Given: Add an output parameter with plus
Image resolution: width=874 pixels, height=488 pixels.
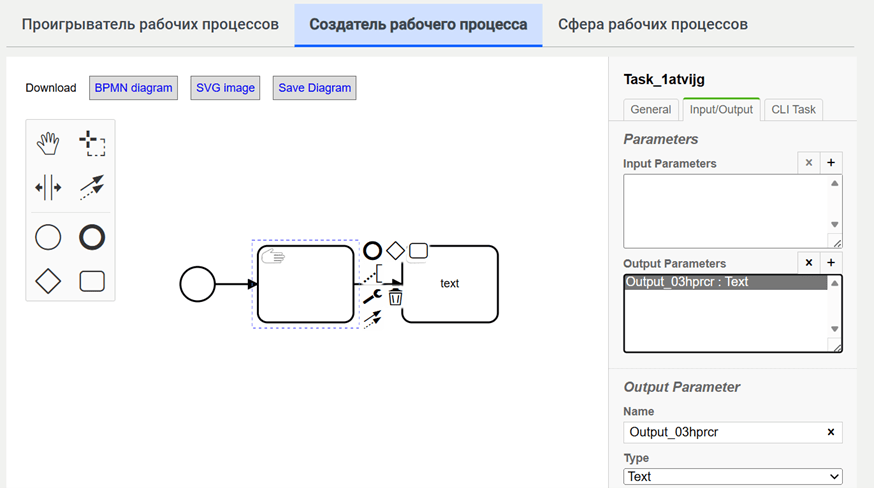Looking at the screenshot, I should click(831, 263).
